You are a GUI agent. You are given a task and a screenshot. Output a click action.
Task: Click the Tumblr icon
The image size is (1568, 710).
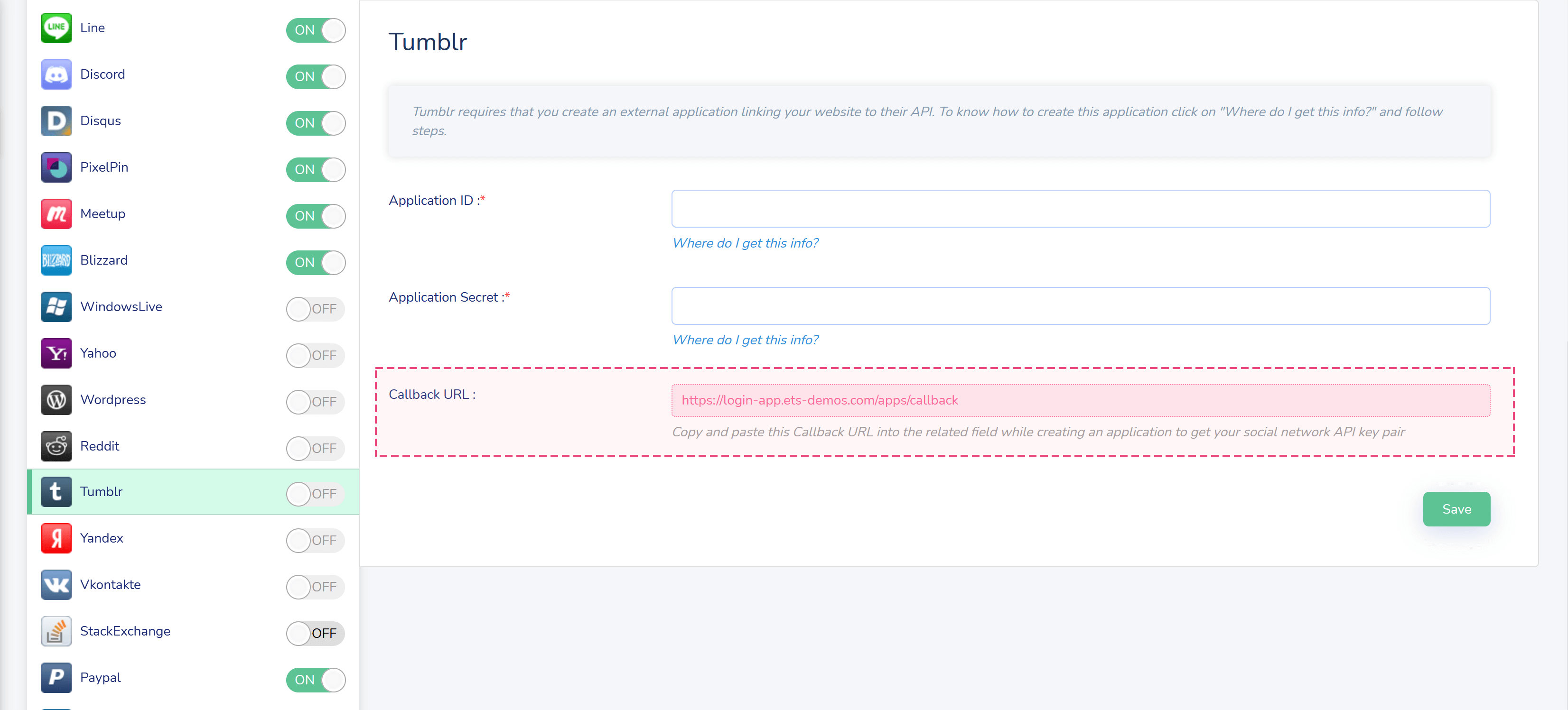pyautogui.click(x=56, y=492)
